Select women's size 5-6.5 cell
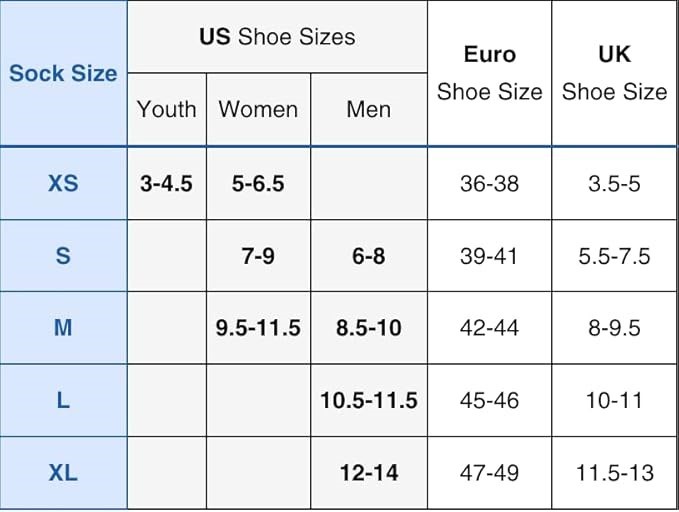This screenshot has height=512, width=679. coord(258,184)
